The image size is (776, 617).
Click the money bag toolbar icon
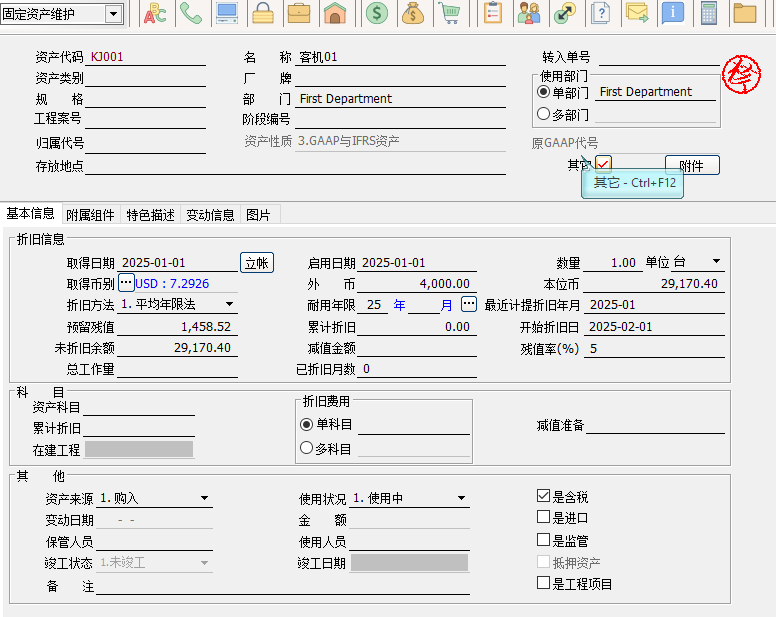click(x=413, y=13)
